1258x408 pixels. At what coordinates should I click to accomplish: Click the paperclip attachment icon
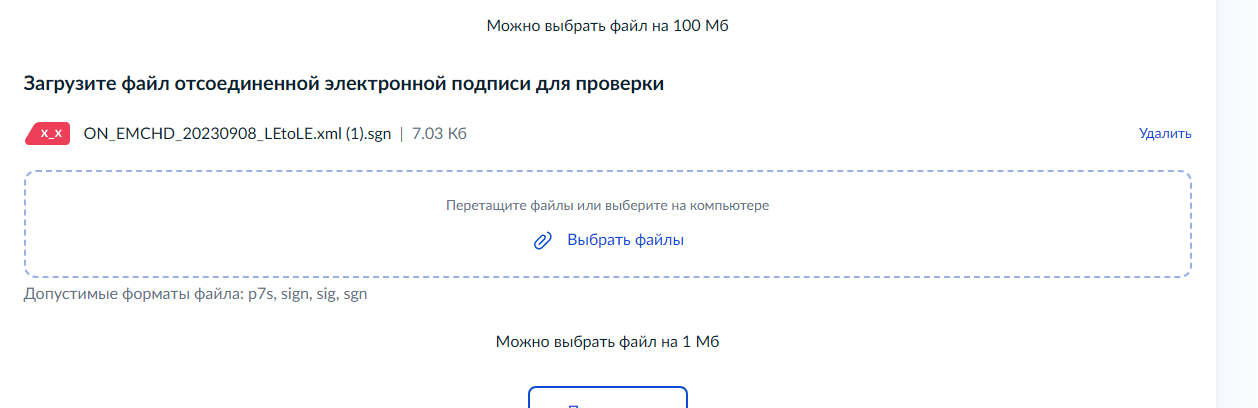(x=543, y=240)
